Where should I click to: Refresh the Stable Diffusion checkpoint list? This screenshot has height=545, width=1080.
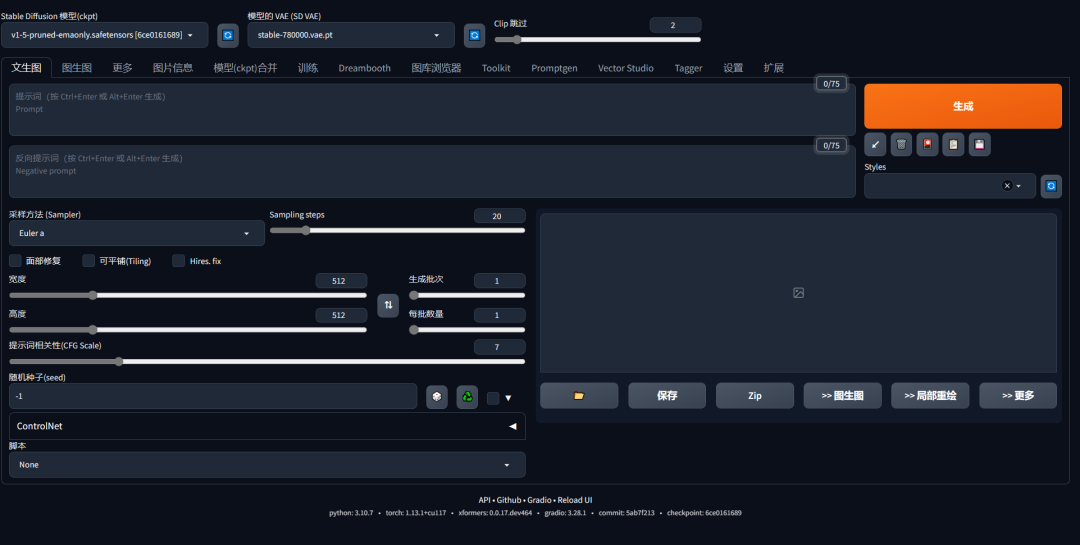pos(228,35)
